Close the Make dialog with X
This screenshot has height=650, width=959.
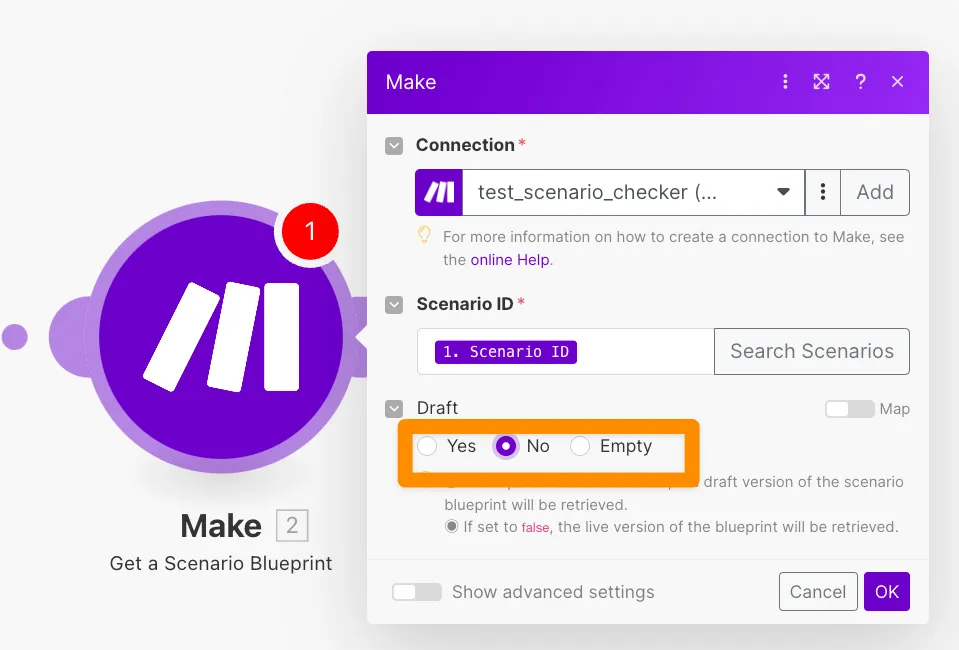tap(897, 82)
